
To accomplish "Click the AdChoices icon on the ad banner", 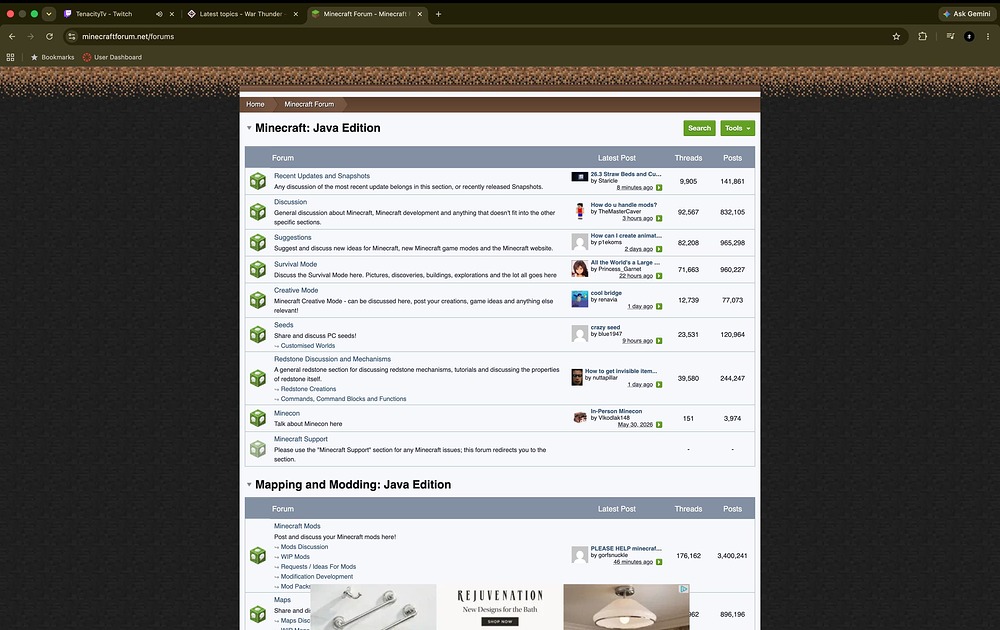I will [684, 589].
